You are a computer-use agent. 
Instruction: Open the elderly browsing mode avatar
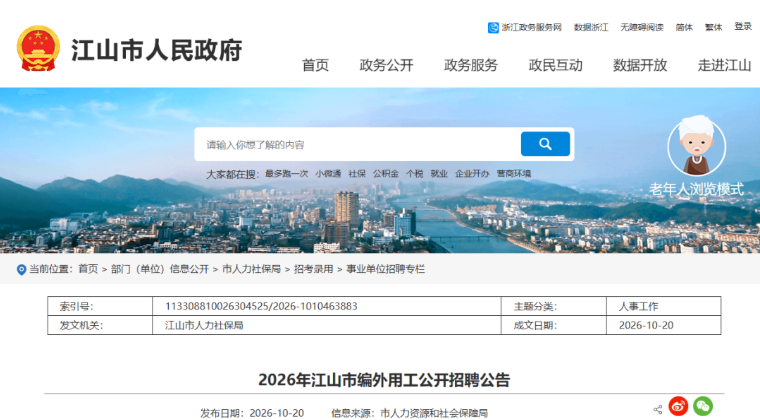click(697, 146)
